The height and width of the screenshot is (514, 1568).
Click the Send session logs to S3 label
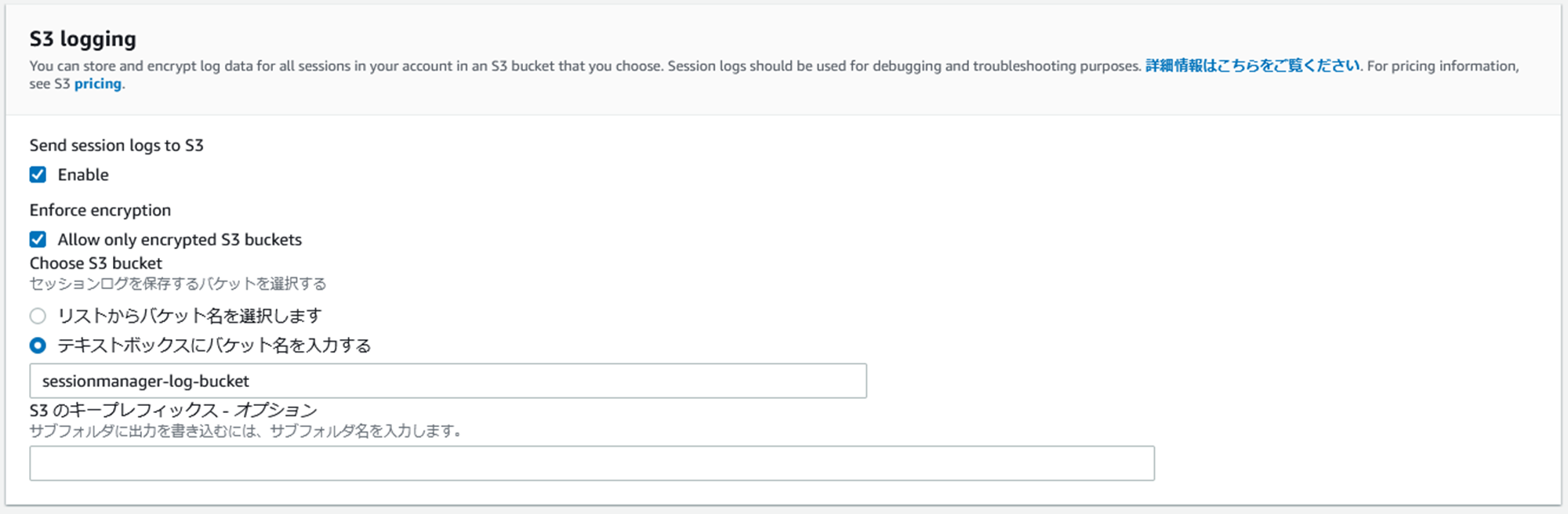[117, 145]
